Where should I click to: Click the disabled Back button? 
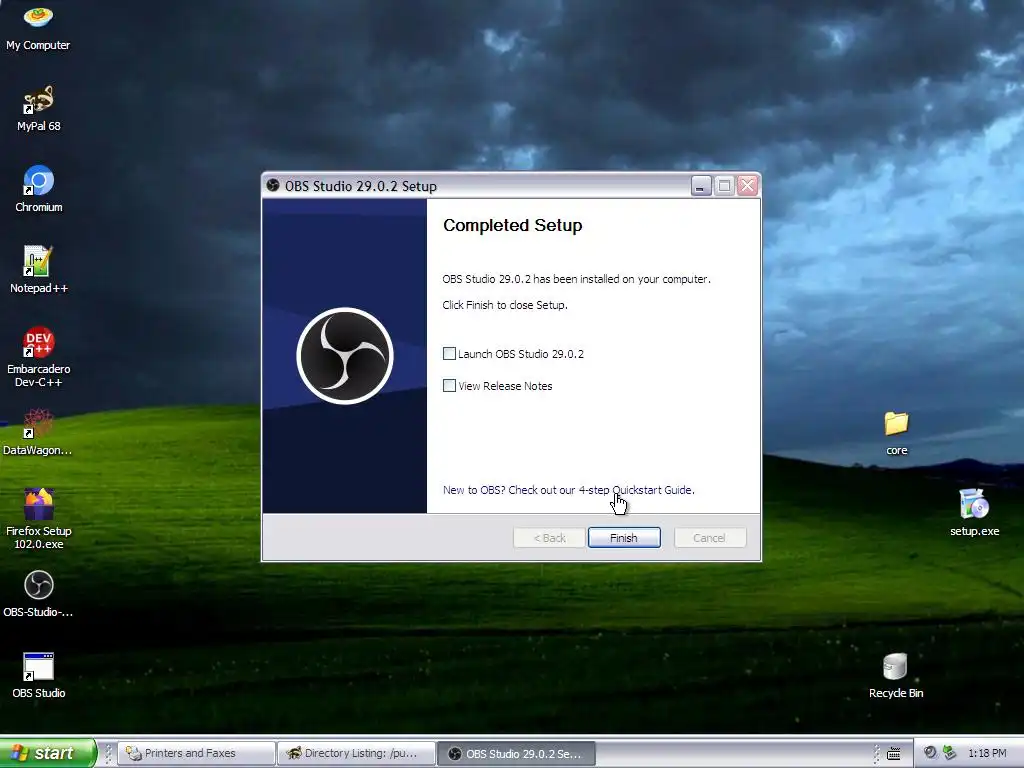pos(549,537)
